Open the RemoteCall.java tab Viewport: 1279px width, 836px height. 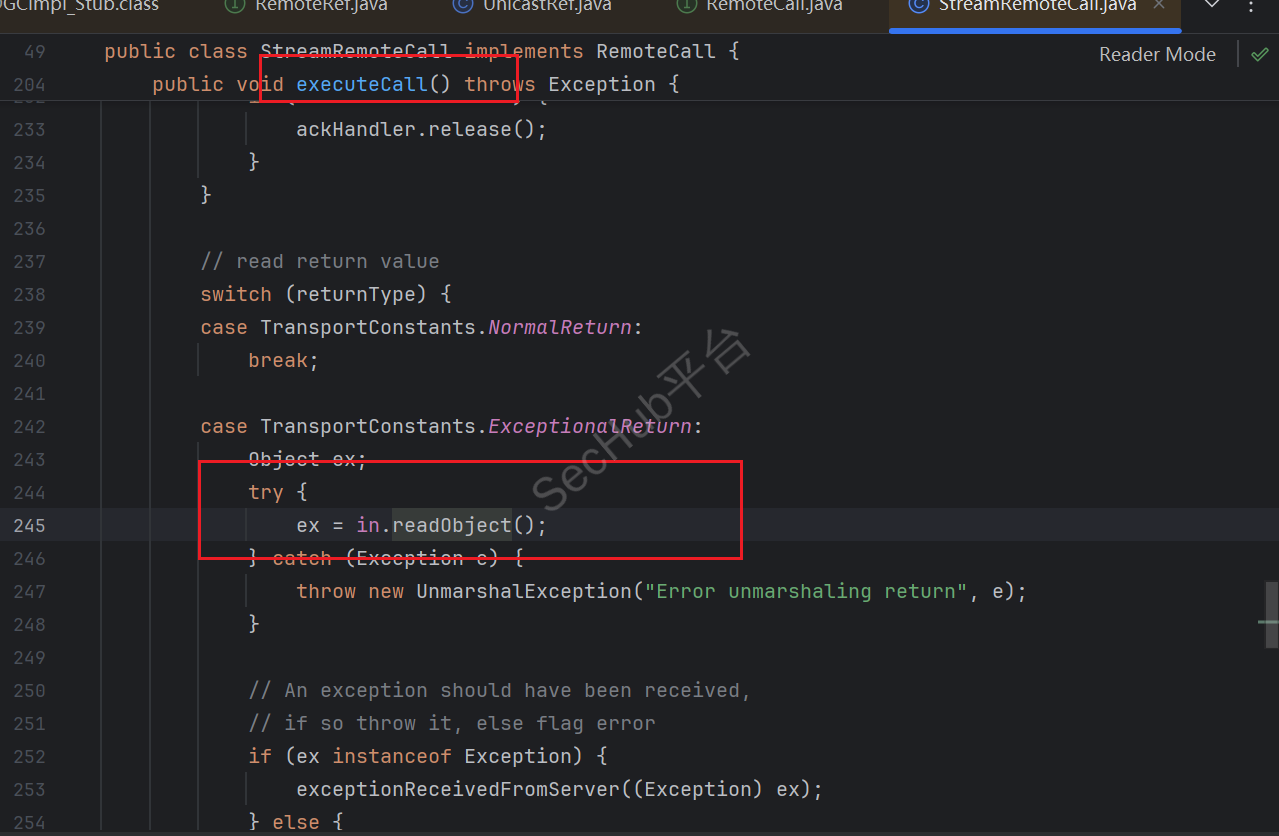click(774, 6)
